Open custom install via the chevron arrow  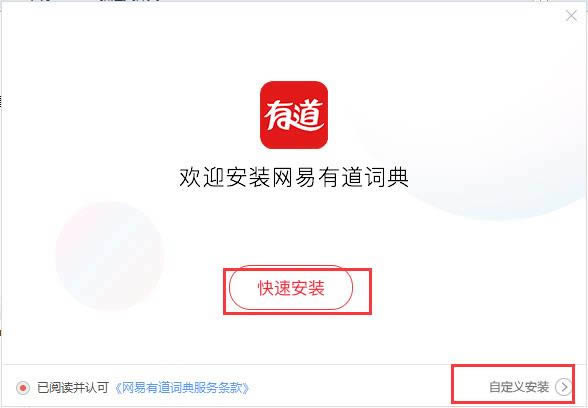pyautogui.click(x=564, y=387)
